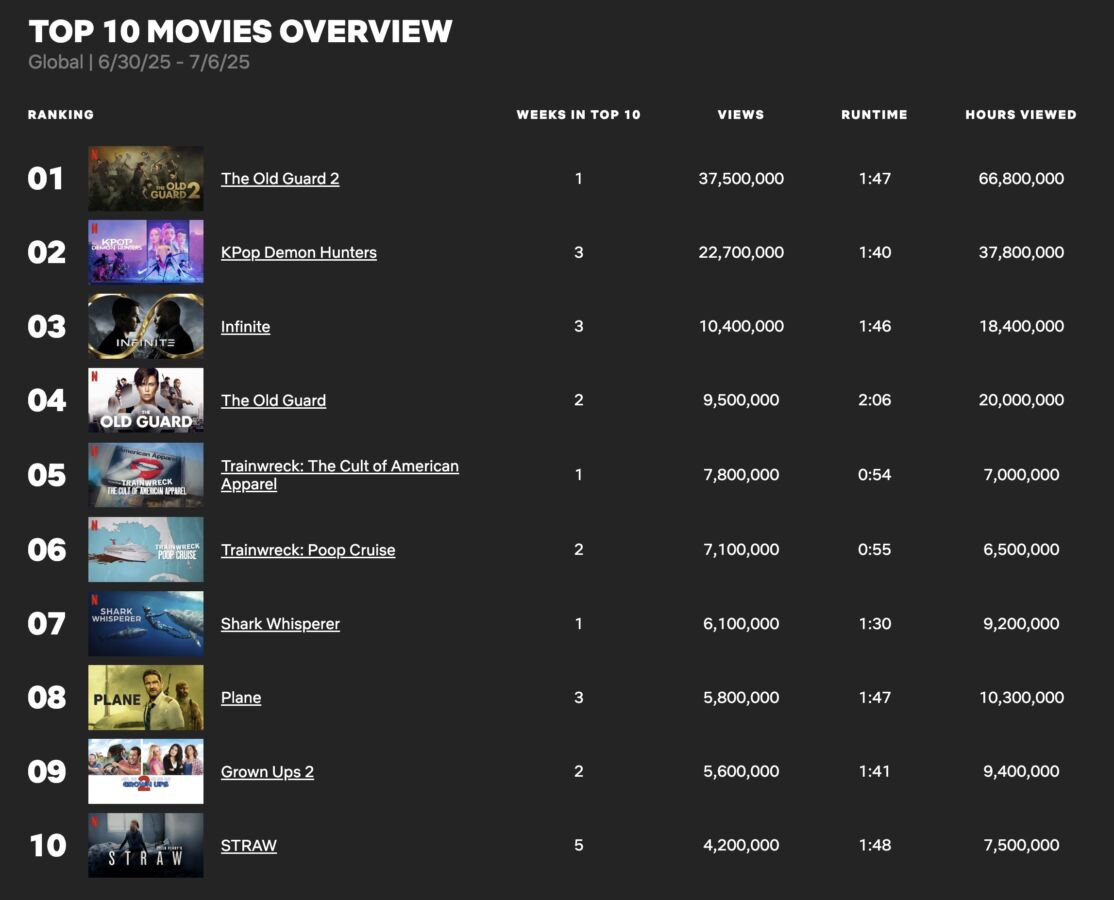Click the 1:40 runtime value
This screenshot has width=1114, height=900.
tap(875, 252)
